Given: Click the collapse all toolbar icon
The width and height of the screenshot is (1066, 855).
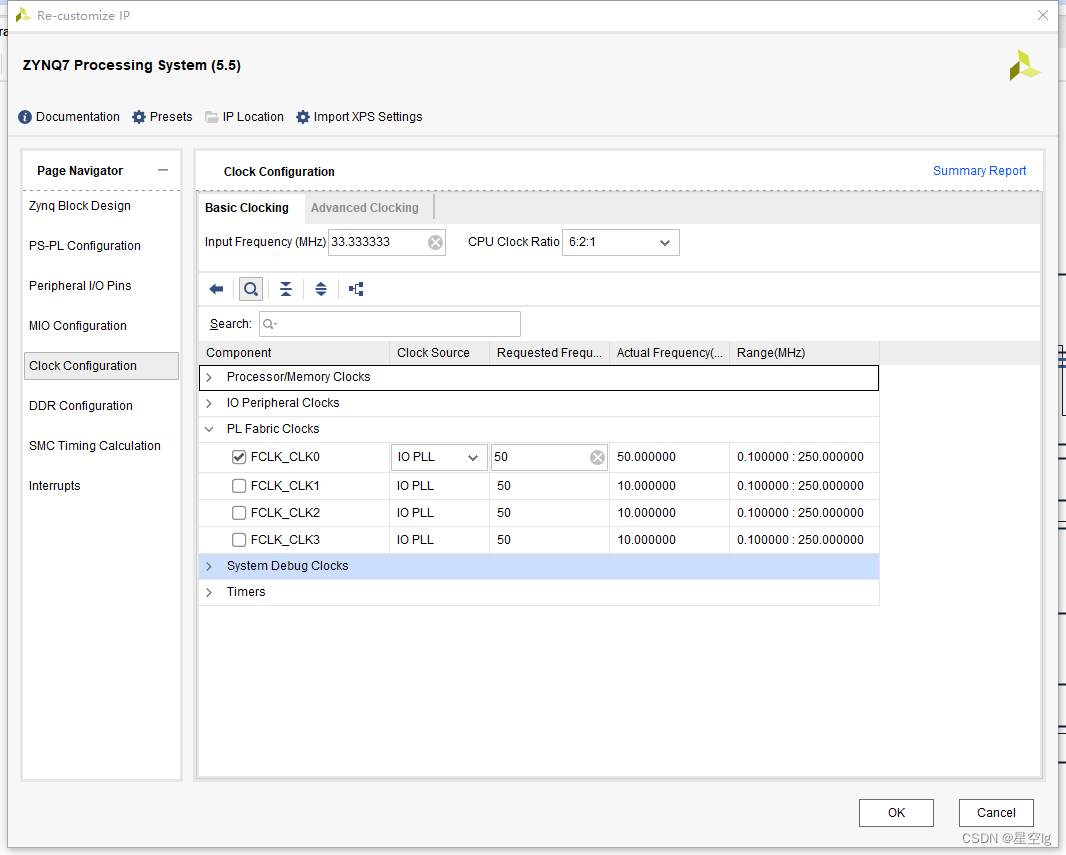Looking at the screenshot, I should point(286,290).
